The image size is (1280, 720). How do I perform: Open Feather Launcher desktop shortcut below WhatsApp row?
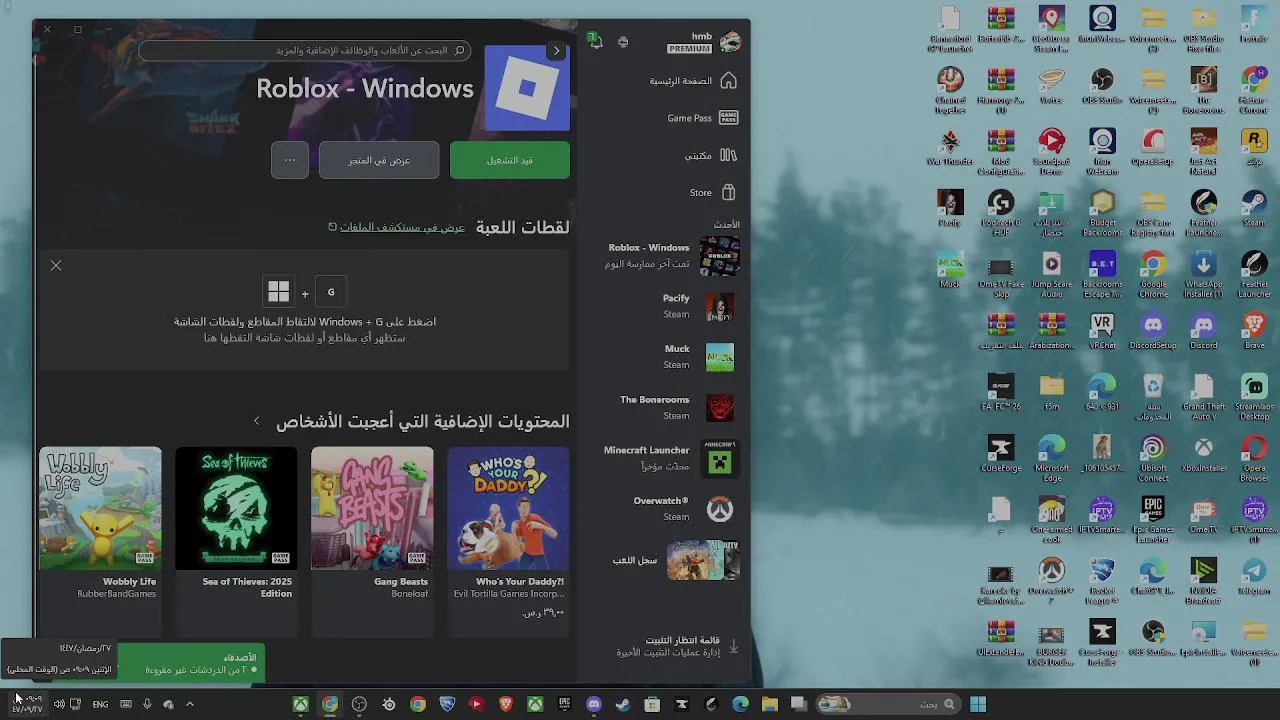pos(1254,274)
